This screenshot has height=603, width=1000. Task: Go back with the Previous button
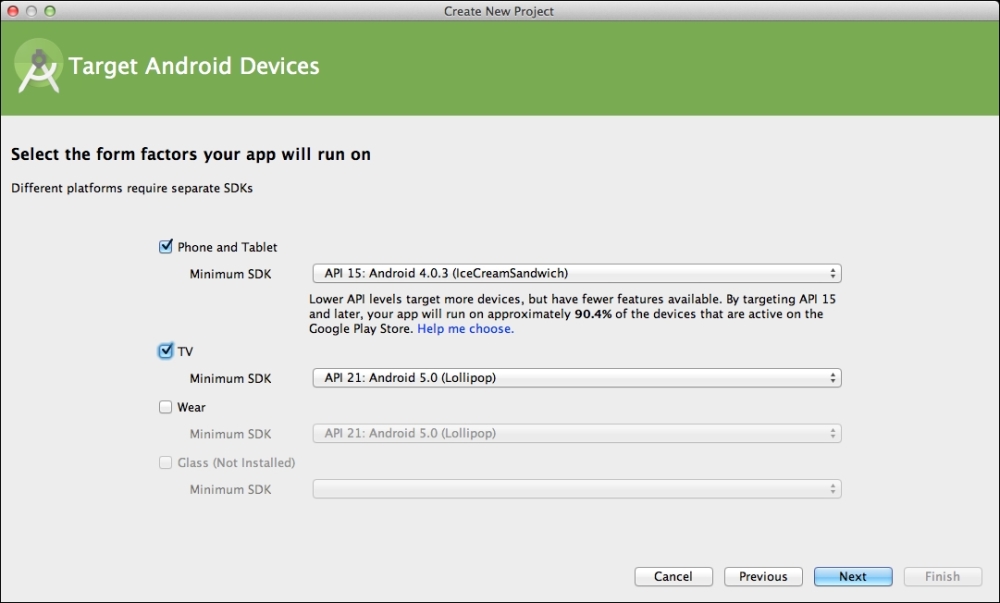[x=763, y=577]
